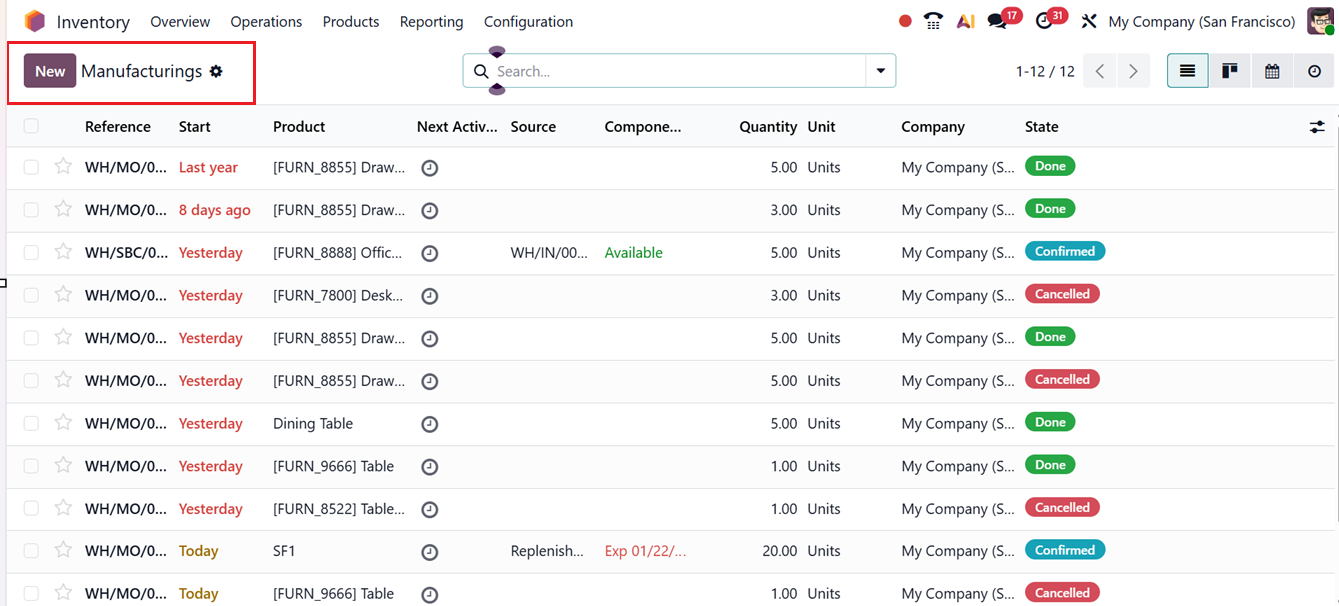Open the Operations menu

[266, 21]
